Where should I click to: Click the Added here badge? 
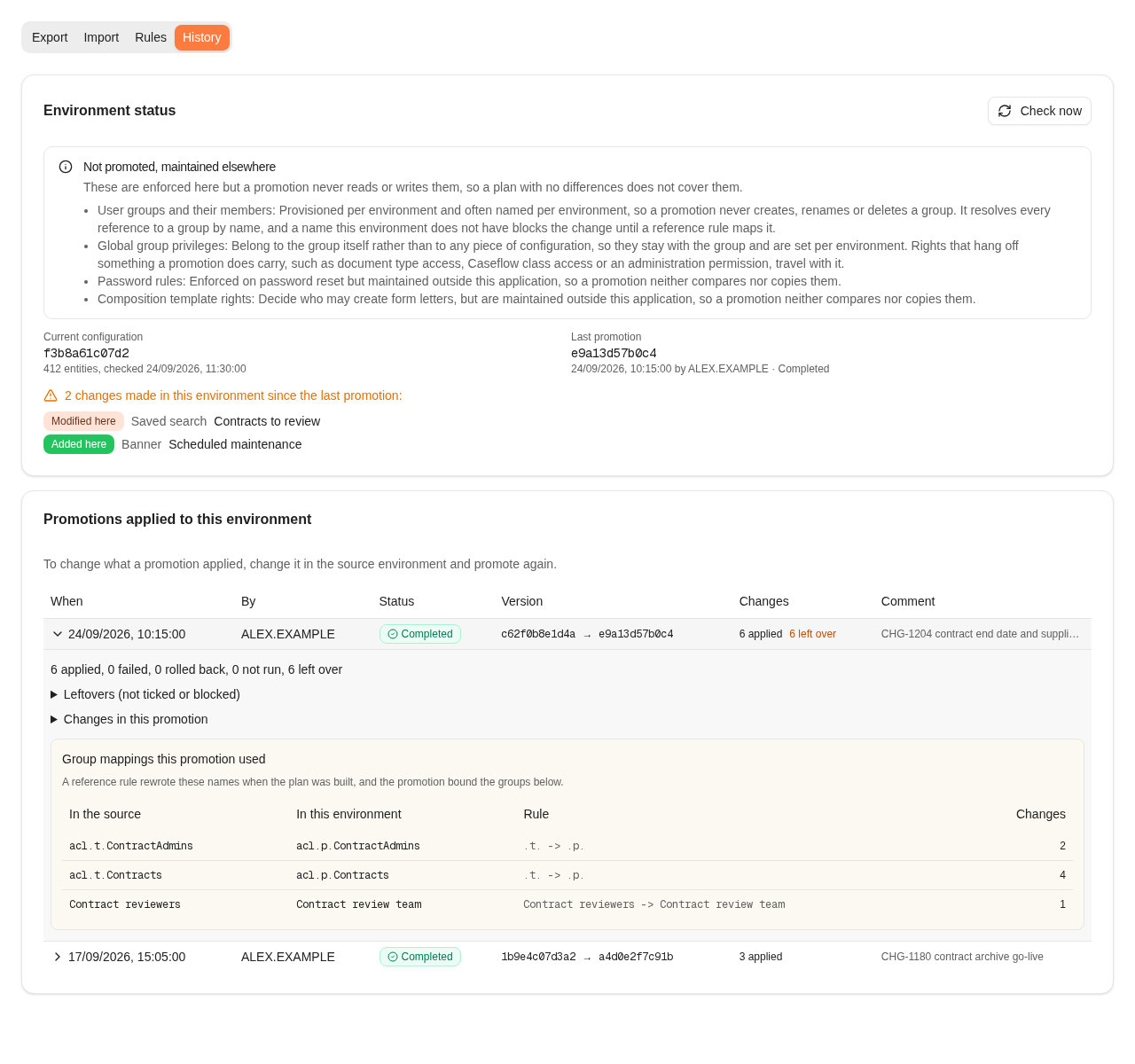click(x=79, y=444)
